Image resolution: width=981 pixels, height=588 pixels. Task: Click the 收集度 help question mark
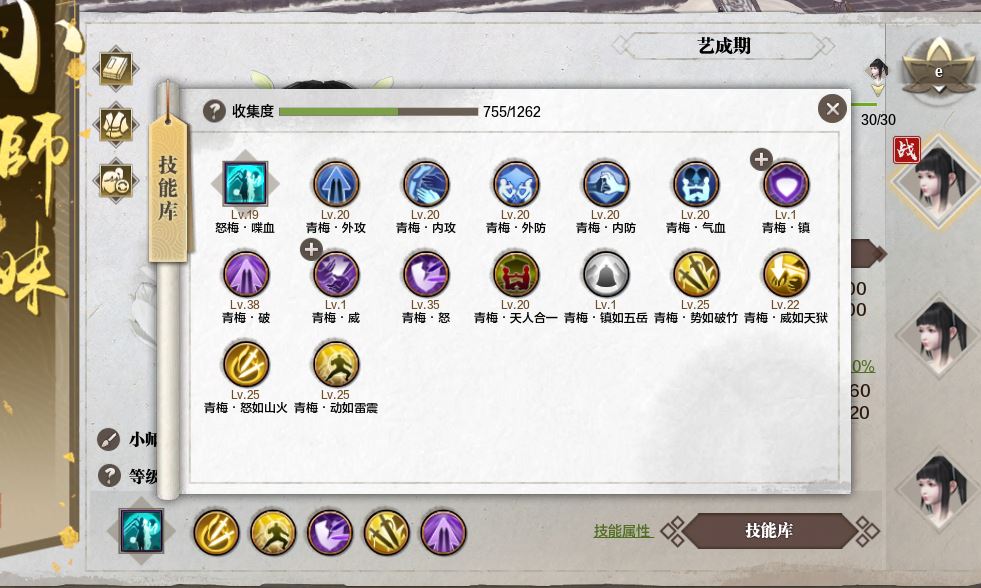pyautogui.click(x=214, y=111)
